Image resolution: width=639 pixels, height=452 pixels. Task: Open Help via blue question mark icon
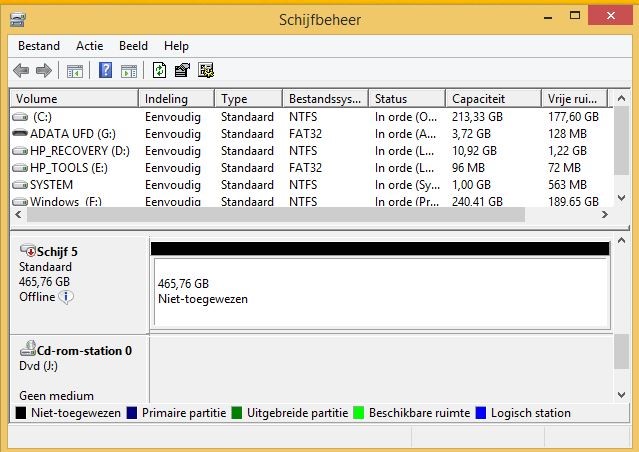[x=105, y=70]
